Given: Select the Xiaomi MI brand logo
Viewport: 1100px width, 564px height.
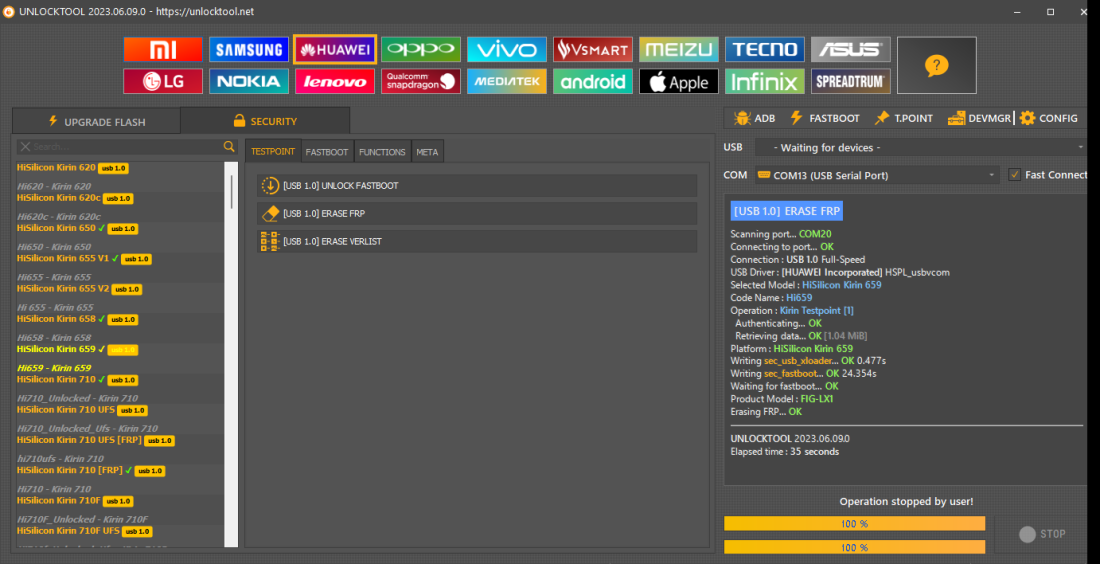Looking at the screenshot, I should pyautogui.click(x=163, y=49).
